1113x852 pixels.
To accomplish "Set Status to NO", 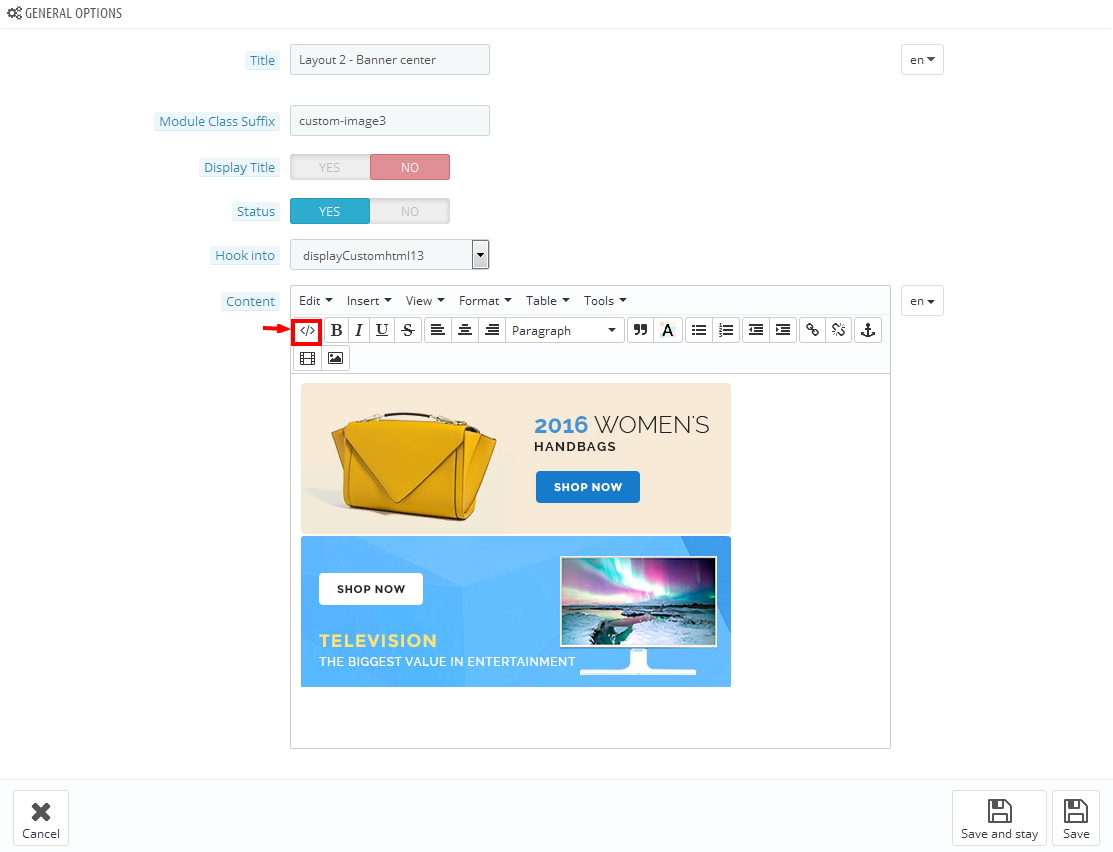I will (410, 212).
